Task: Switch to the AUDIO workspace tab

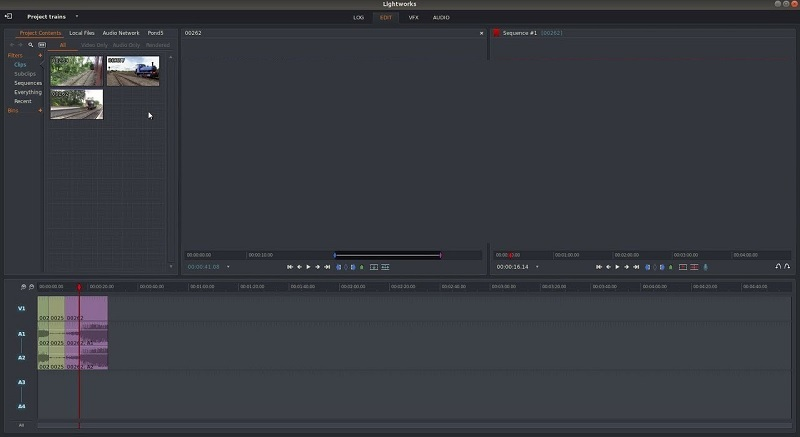Action: pos(441,17)
